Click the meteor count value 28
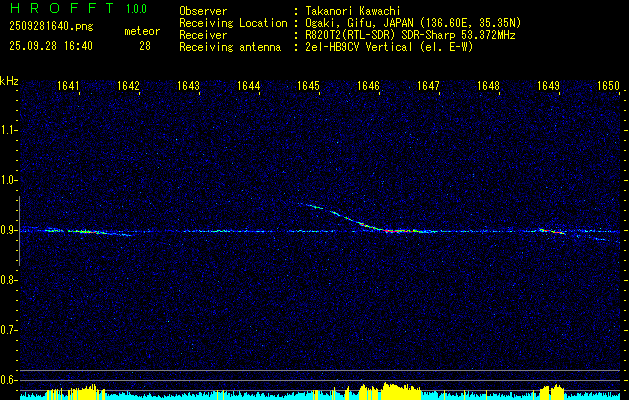The height and width of the screenshot is (400, 629). [145, 46]
